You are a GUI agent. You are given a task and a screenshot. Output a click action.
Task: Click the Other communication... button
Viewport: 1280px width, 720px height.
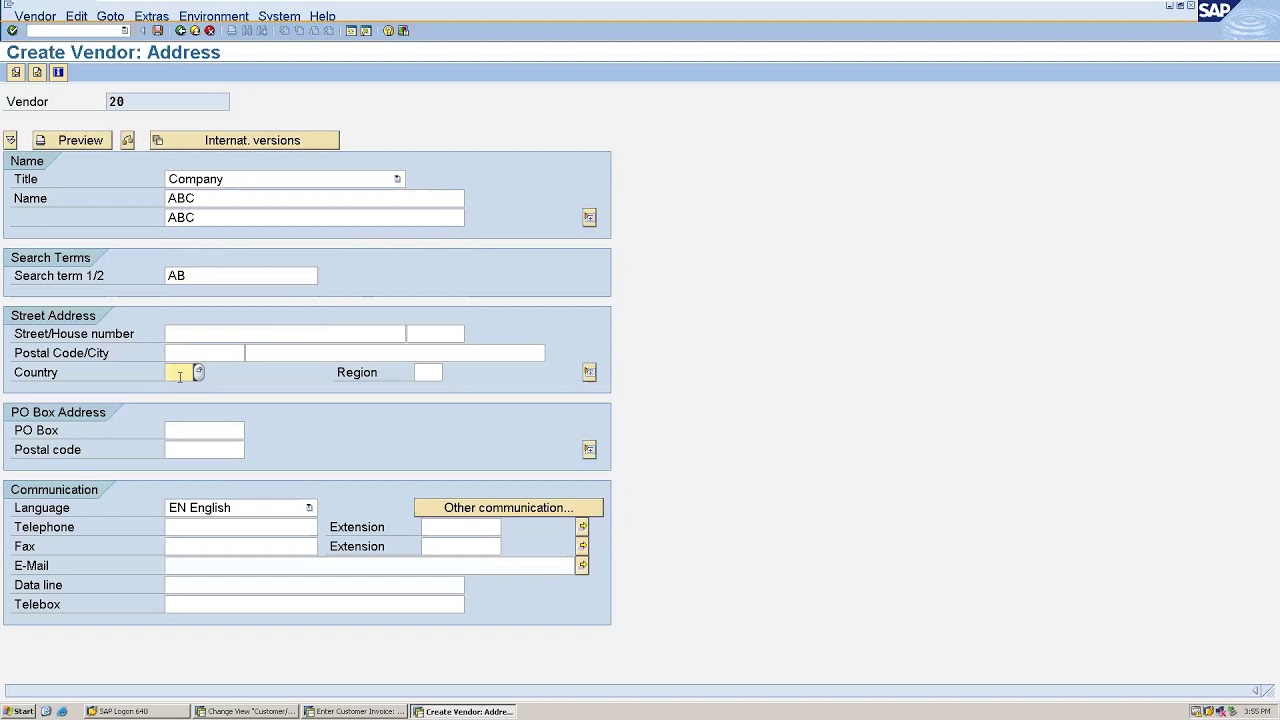(508, 508)
